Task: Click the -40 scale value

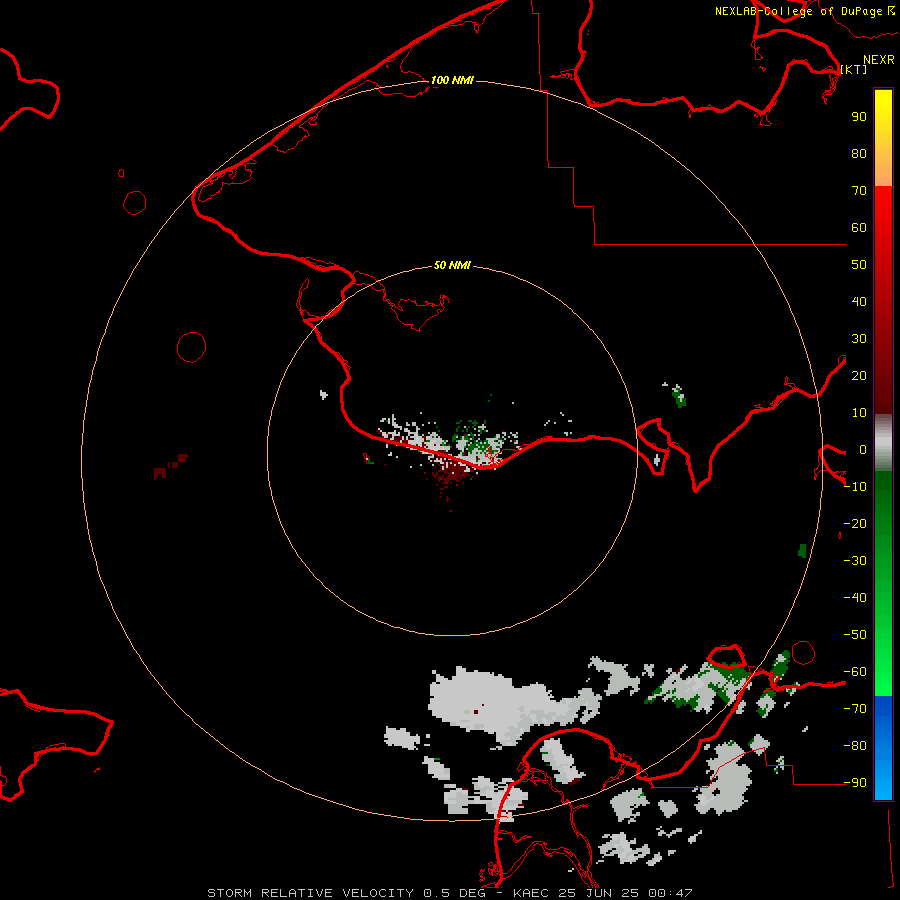Action: click(855, 598)
